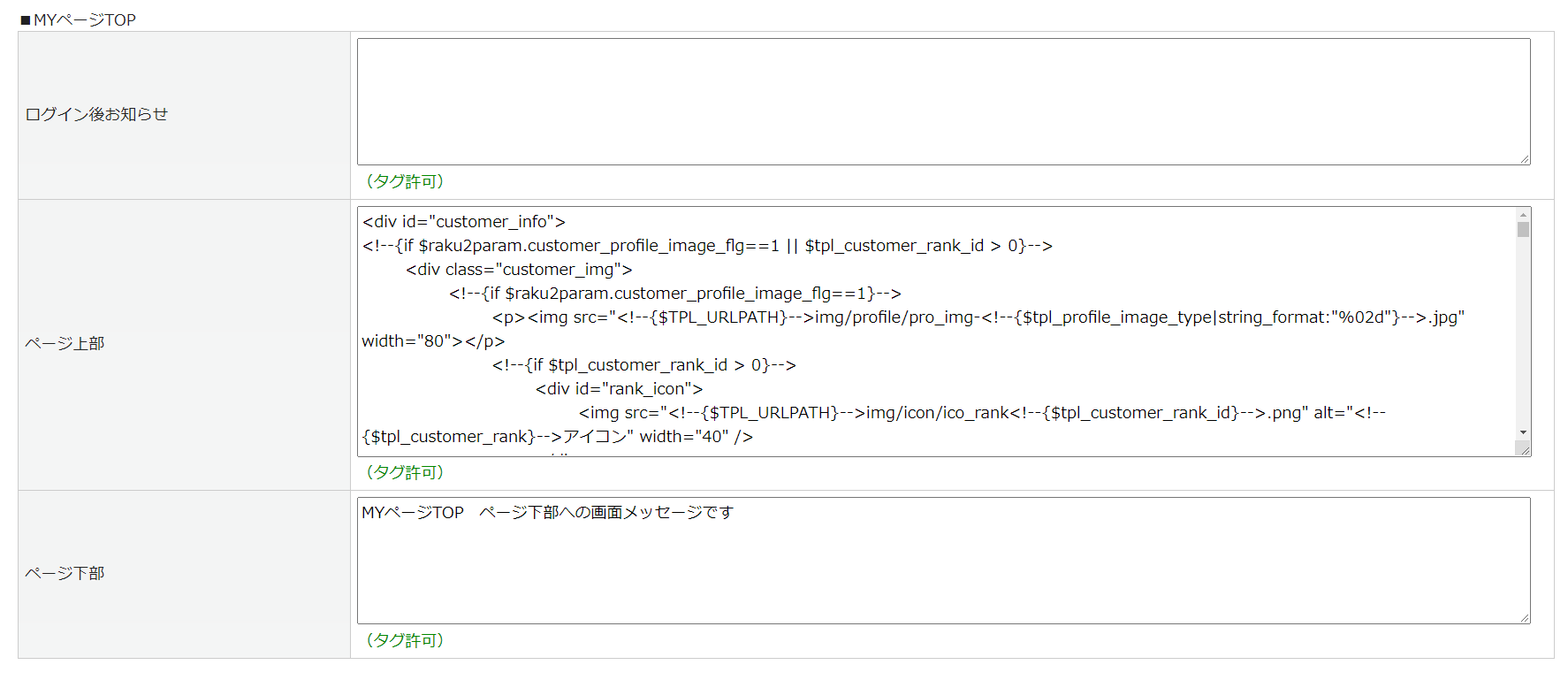1568x680 pixels.
Task: Click the resize grip of ページ上部 text area
Action: pos(1524,449)
